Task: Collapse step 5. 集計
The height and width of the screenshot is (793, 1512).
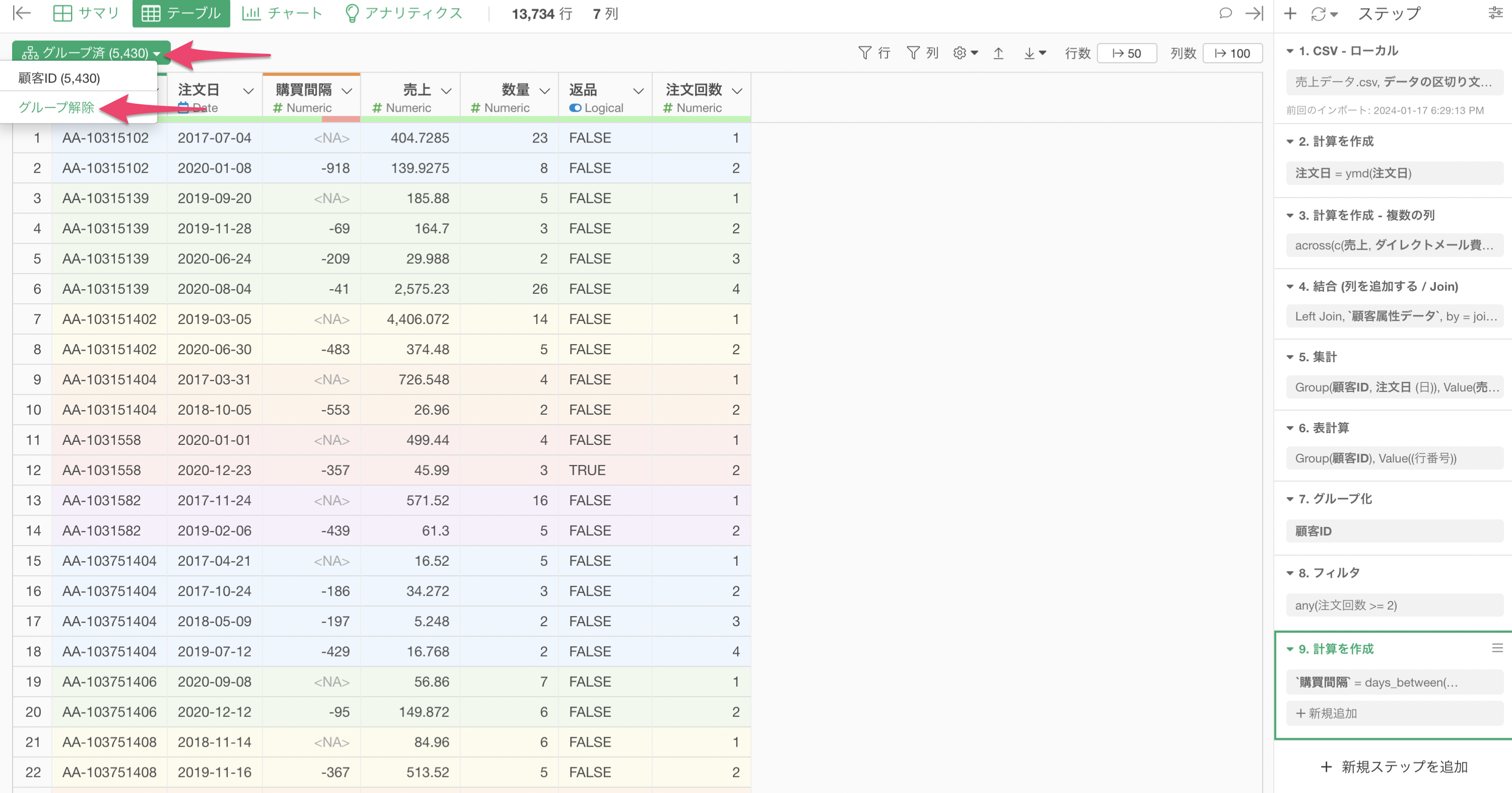Action: click(x=1290, y=357)
